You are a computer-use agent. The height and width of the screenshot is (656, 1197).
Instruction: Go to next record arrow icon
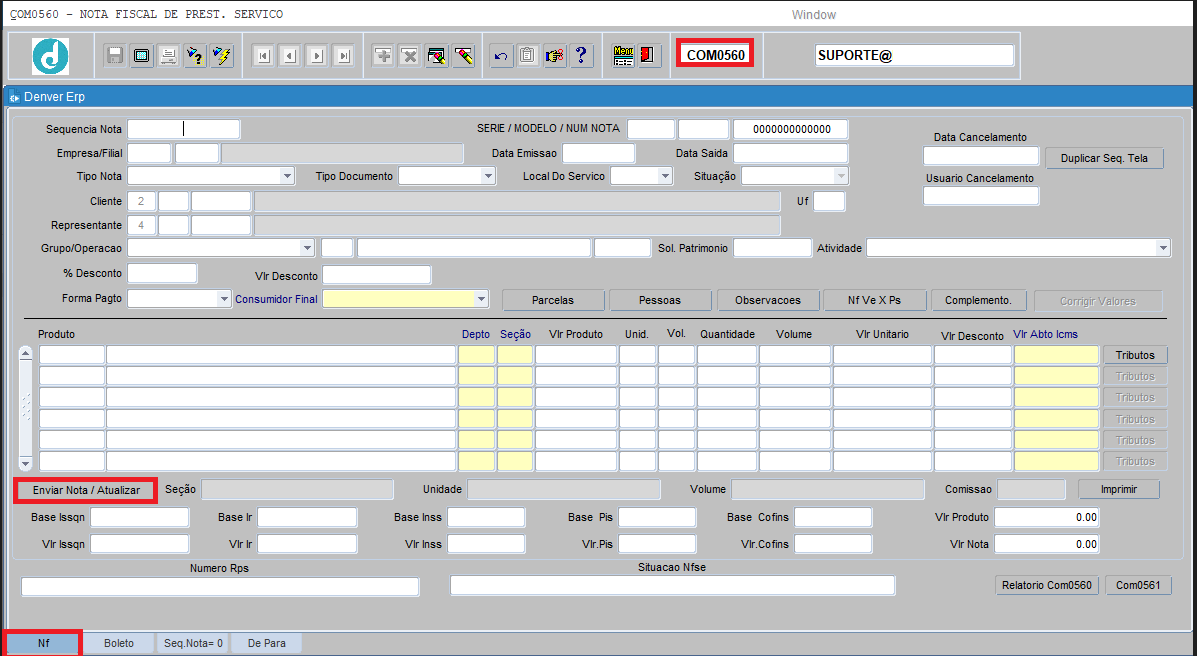pyautogui.click(x=317, y=56)
